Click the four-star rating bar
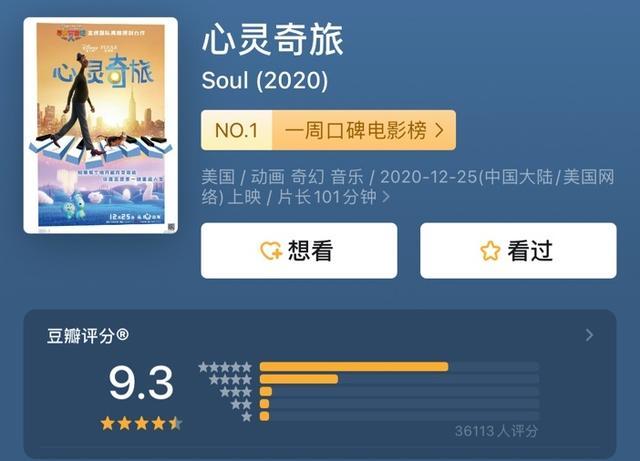 [399, 379]
